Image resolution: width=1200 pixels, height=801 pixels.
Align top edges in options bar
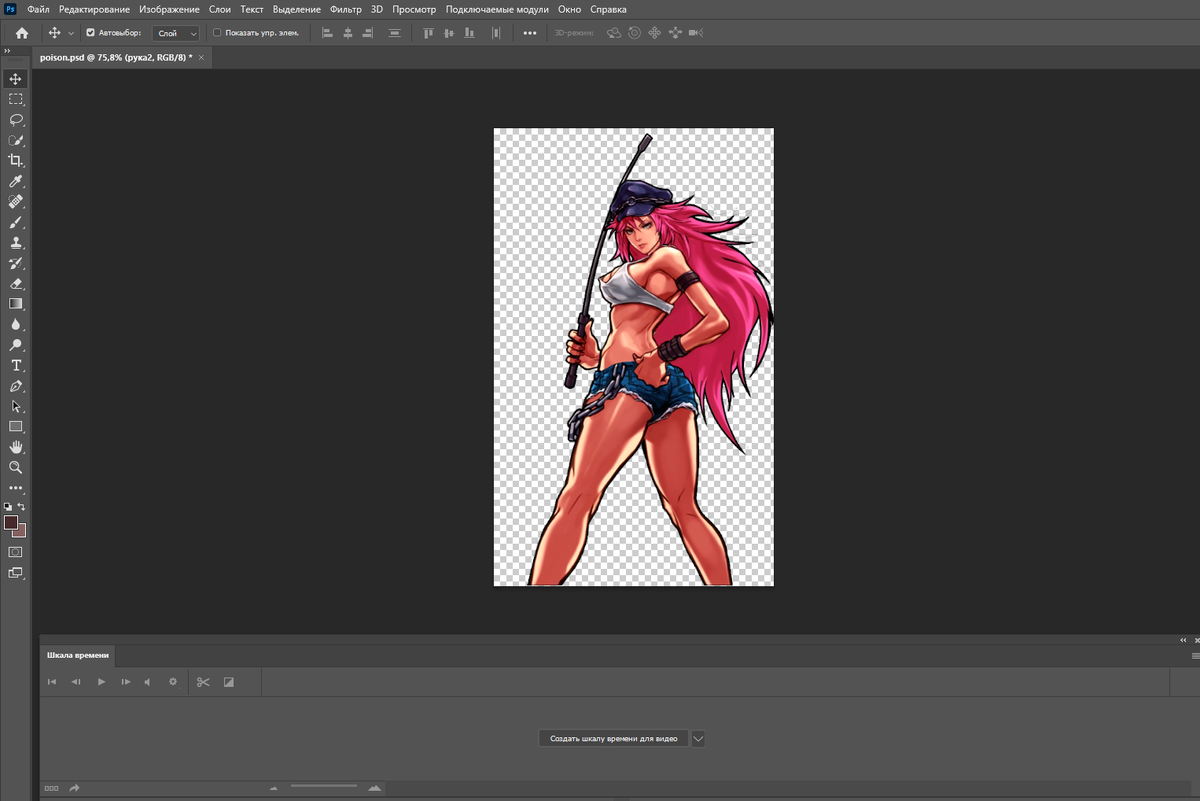pyautogui.click(x=428, y=33)
